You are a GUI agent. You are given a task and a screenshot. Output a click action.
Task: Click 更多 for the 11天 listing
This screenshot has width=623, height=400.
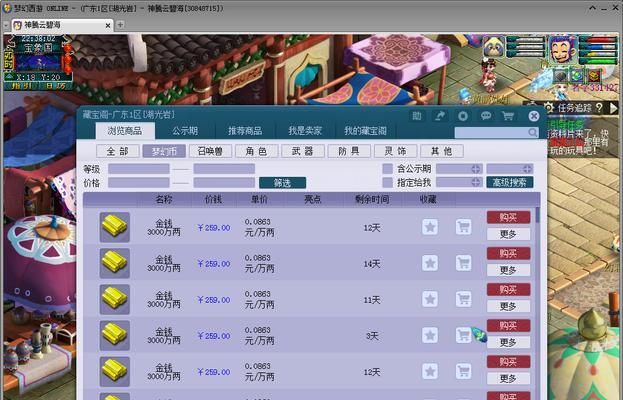(x=509, y=306)
